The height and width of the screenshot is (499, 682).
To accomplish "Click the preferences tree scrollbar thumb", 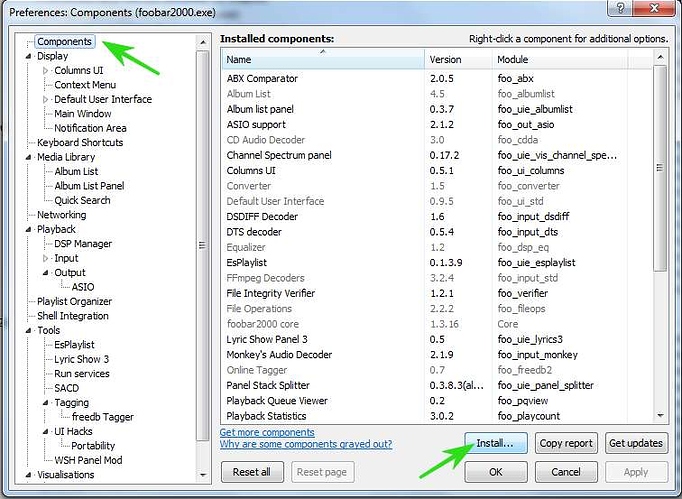I will tap(202, 246).
